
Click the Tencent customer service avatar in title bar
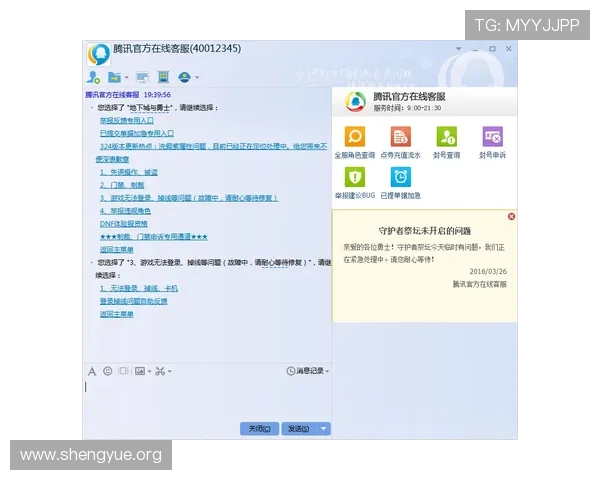99,54
